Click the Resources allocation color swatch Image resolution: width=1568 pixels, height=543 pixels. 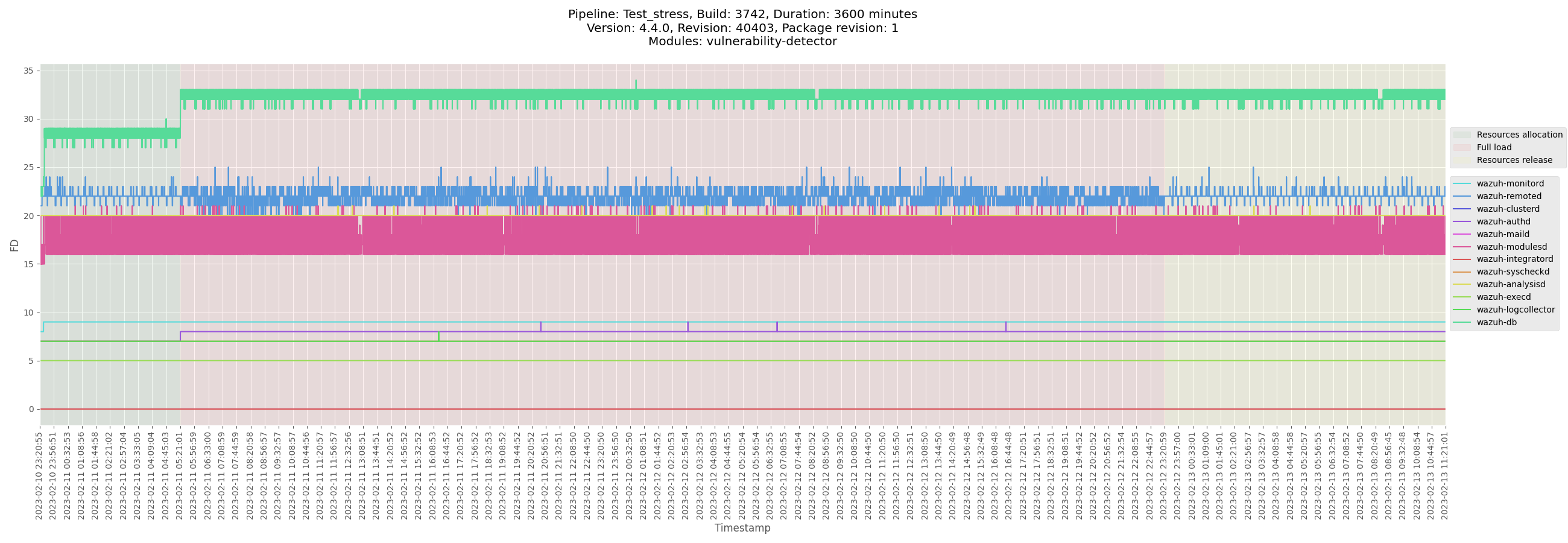point(1461,135)
